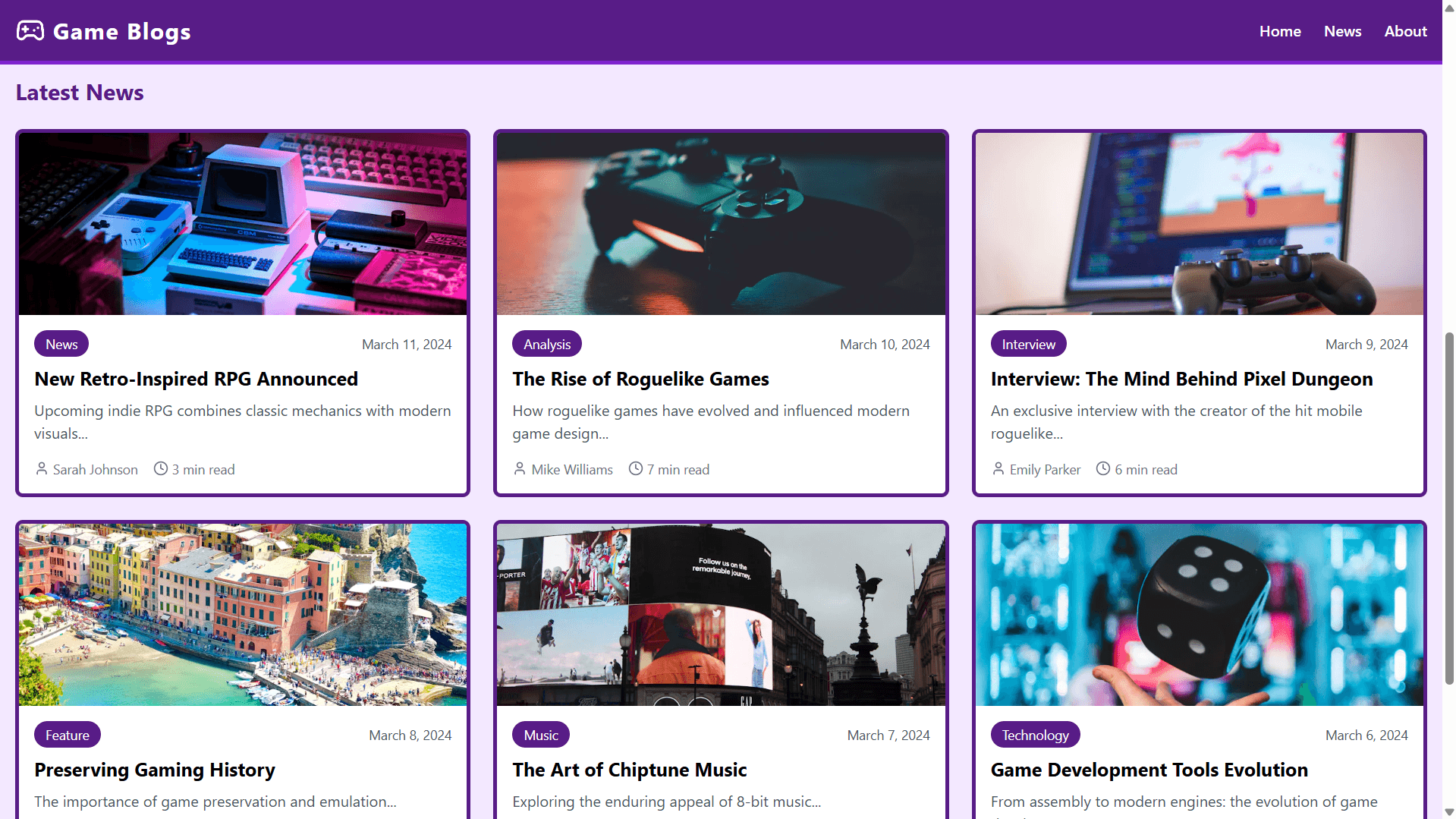Image resolution: width=1456 pixels, height=819 pixels.
Task: Click the clock icon beside 7 min read
Action: pyautogui.click(x=636, y=469)
